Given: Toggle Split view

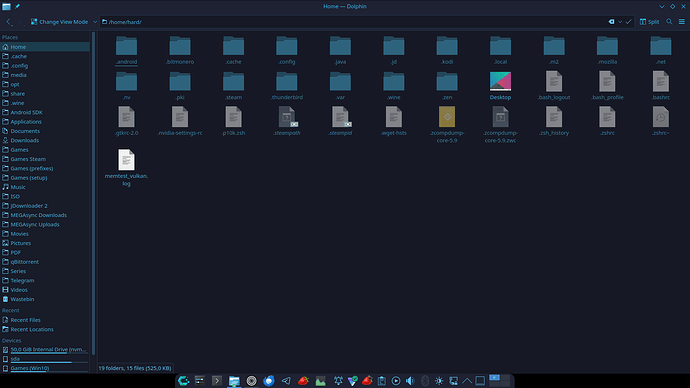Looking at the screenshot, I should click(x=650, y=22).
